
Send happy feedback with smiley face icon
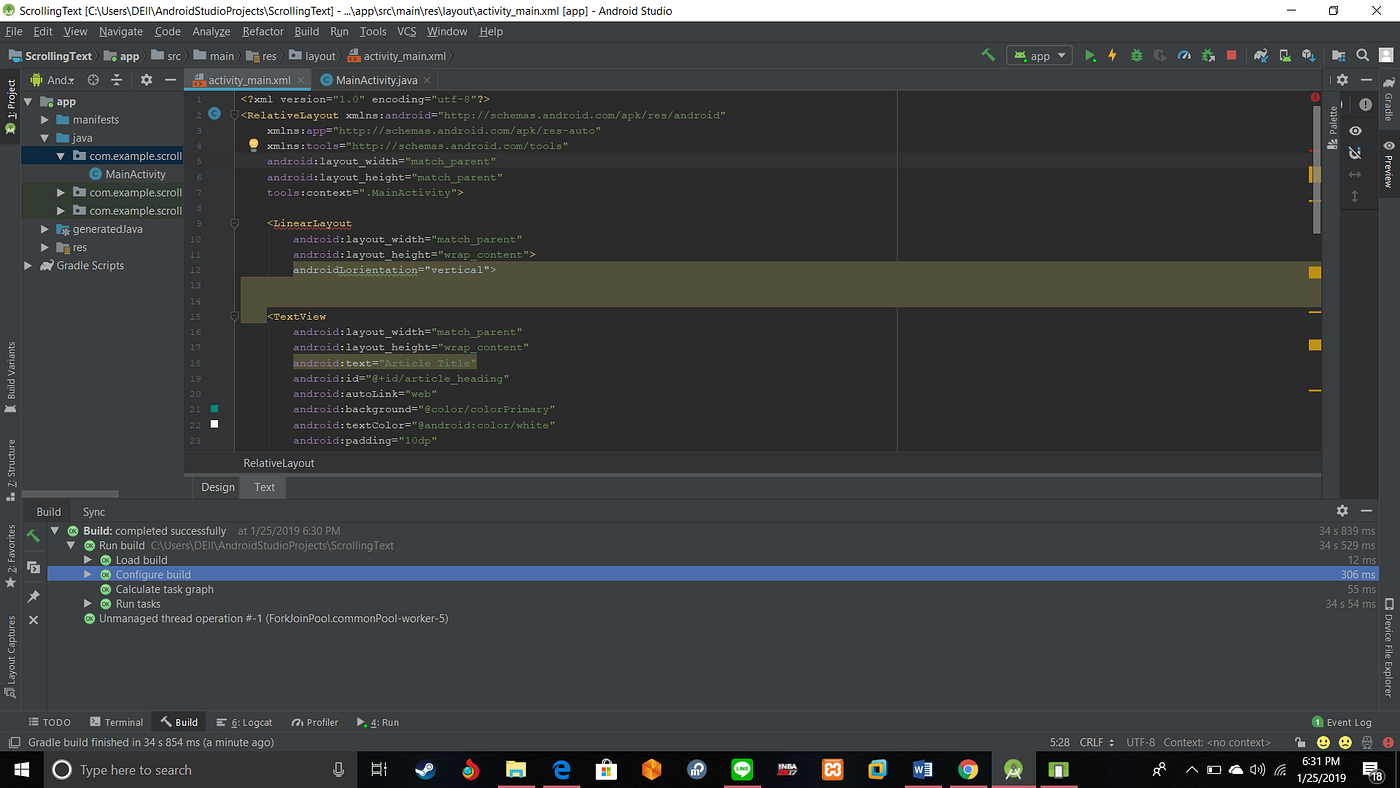(x=1323, y=742)
